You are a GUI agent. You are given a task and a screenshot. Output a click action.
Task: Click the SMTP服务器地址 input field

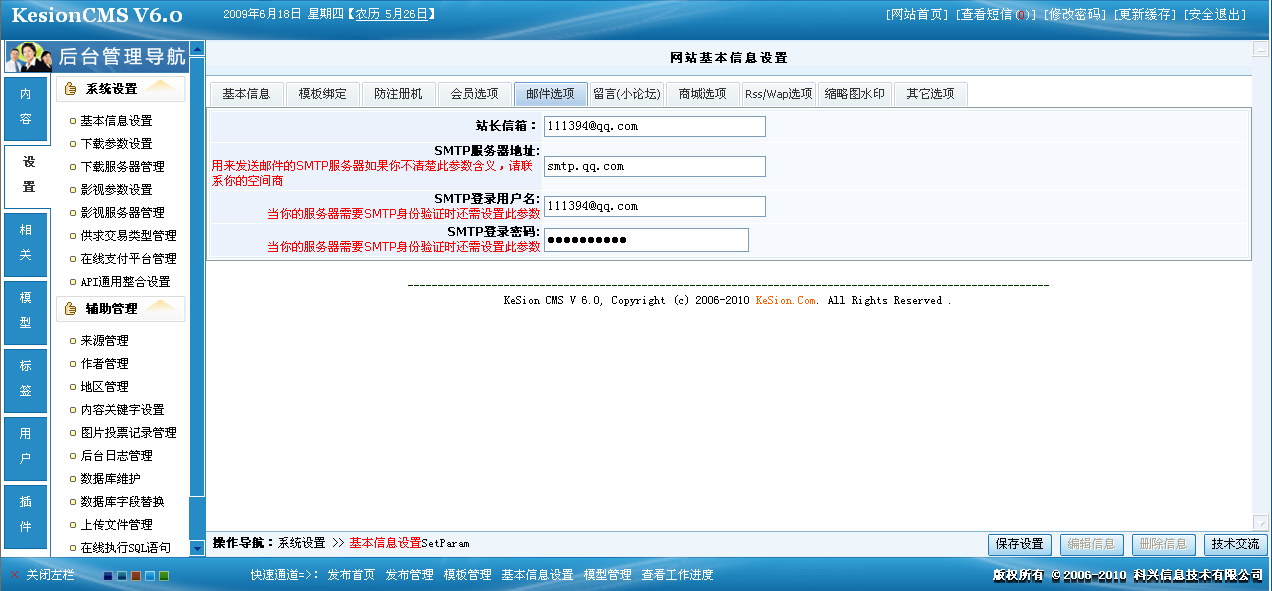pos(654,166)
